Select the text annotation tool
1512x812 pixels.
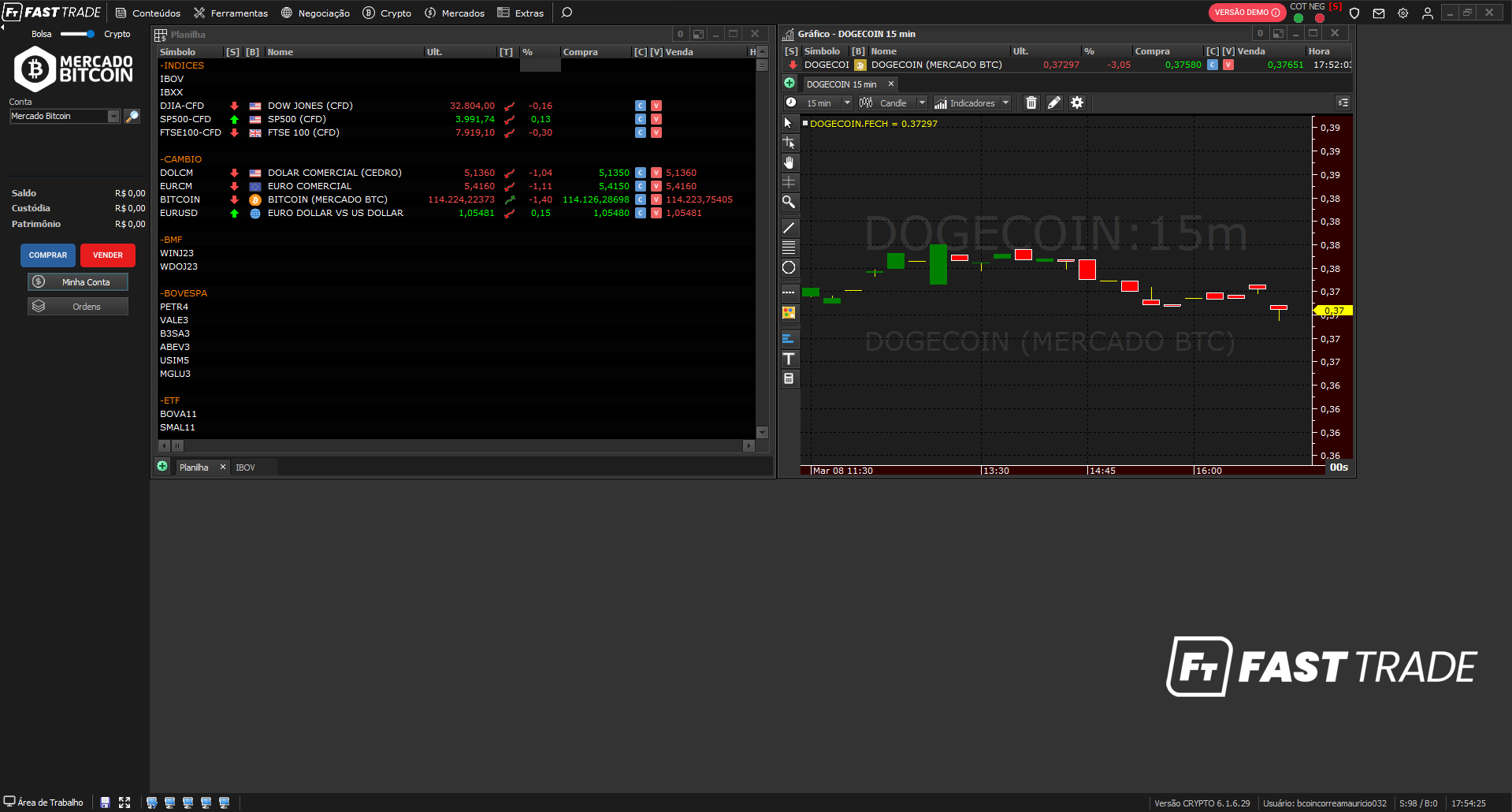[x=789, y=359]
